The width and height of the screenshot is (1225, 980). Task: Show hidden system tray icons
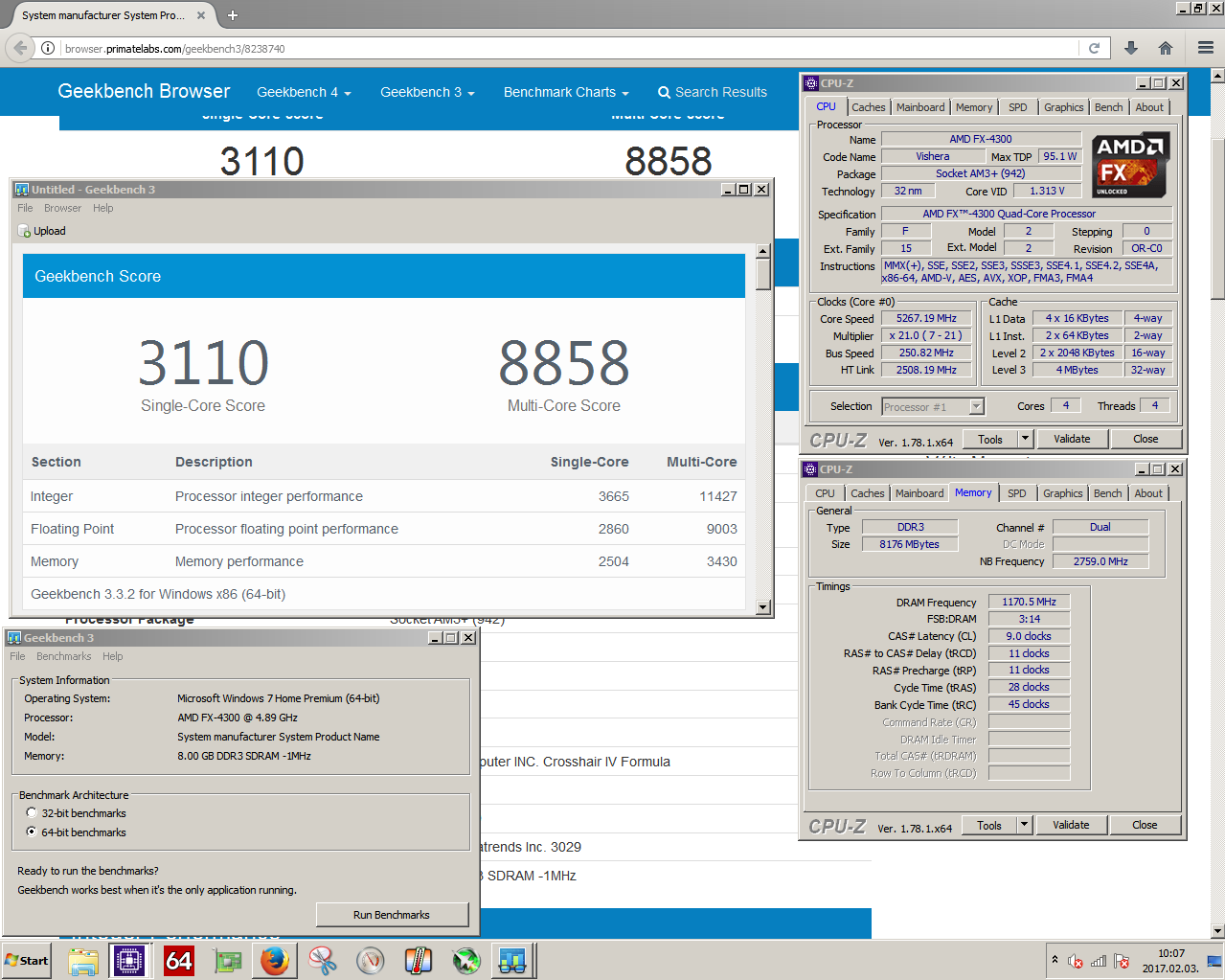[1055, 960]
